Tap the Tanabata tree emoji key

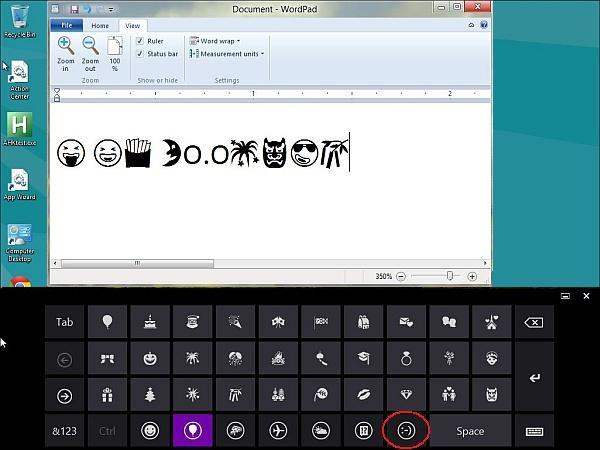point(235,395)
